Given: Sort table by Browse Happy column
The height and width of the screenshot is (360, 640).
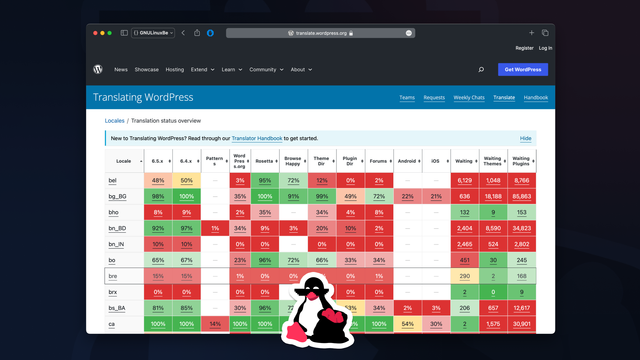Looking at the screenshot, I should (x=293, y=161).
